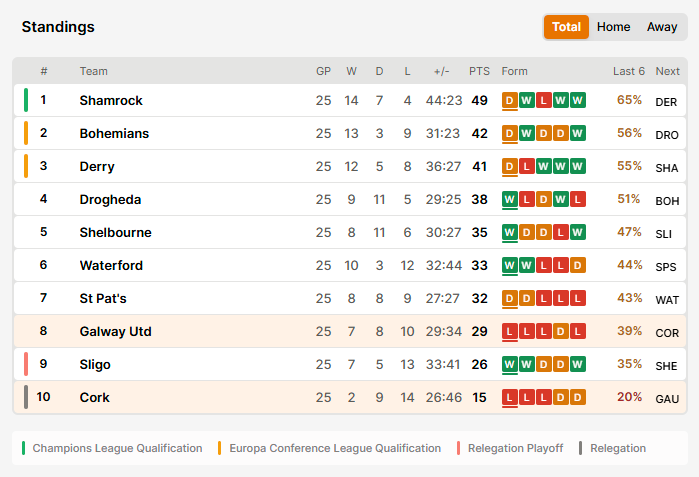This screenshot has width=699, height=477.
Task: Switch to Home standings tab
Action: pyautogui.click(x=613, y=27)
